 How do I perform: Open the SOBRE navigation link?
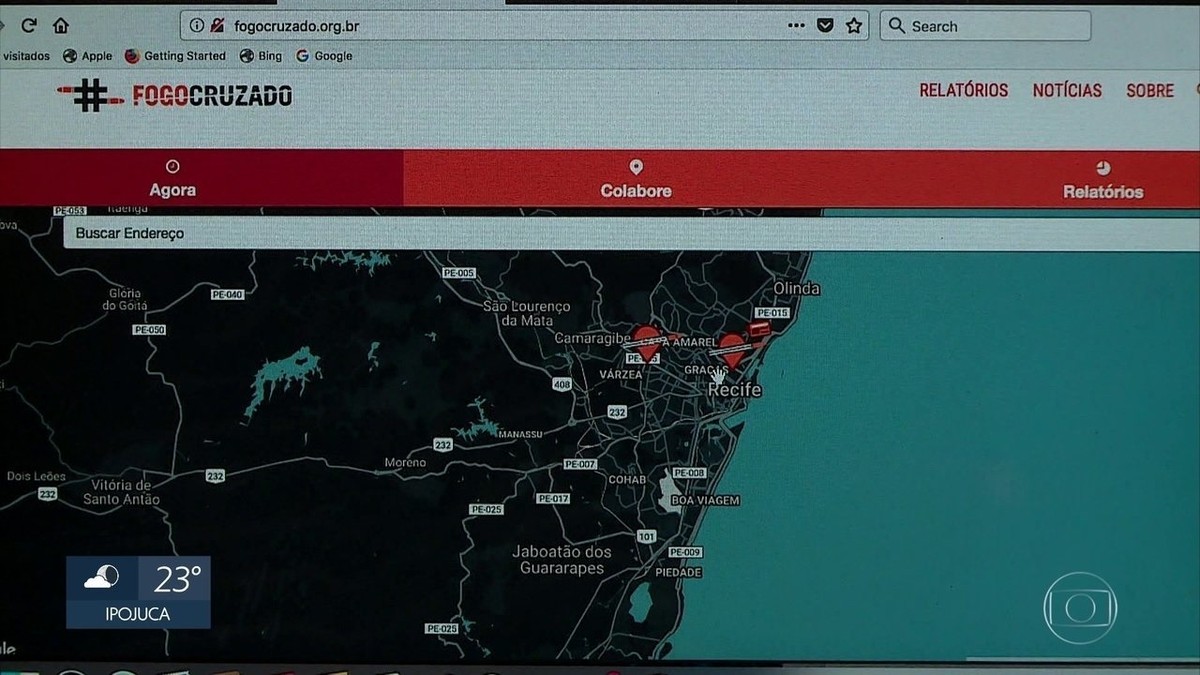(x=1150, y=90)
